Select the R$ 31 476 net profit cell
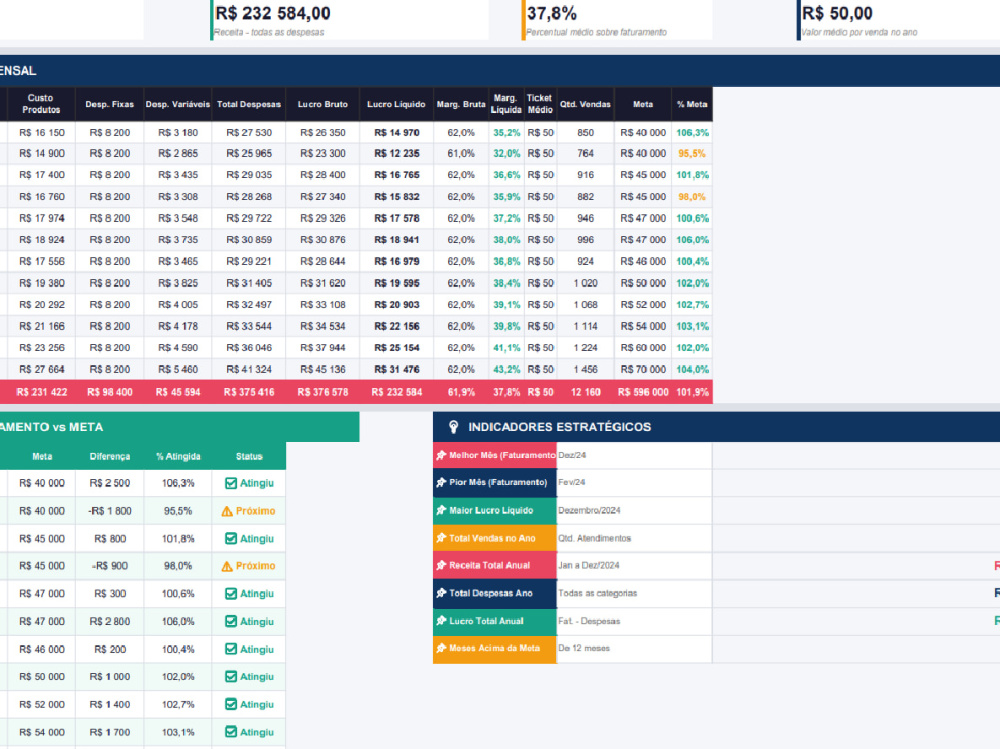The width and height of the screenshot is (1000, 749). click(x=397, y=369)
